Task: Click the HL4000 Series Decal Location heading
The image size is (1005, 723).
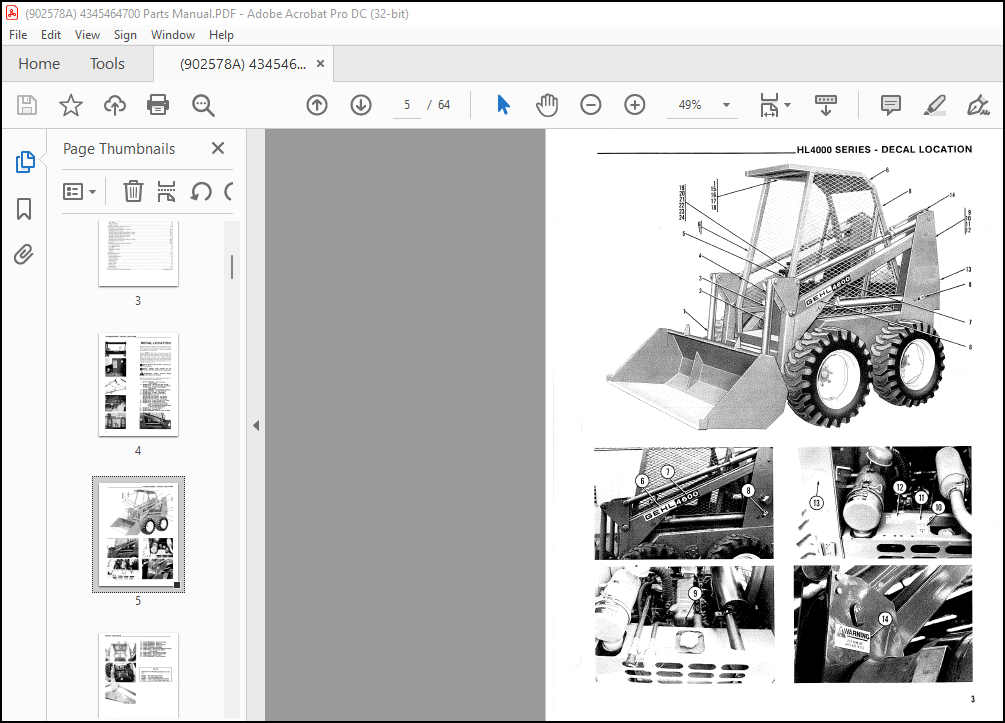Action: coord(884,149)
